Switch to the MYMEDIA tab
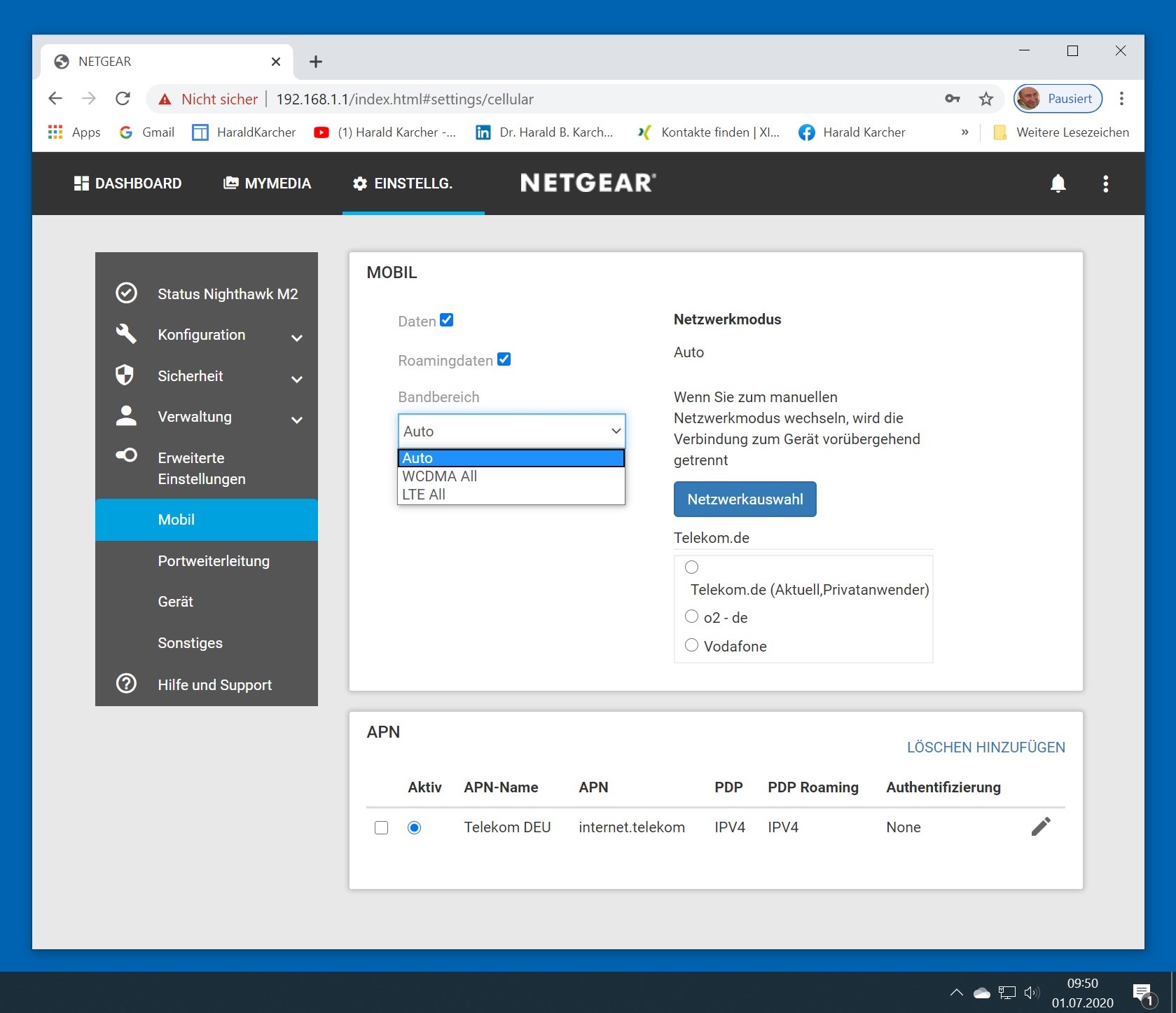 point(267,184)
